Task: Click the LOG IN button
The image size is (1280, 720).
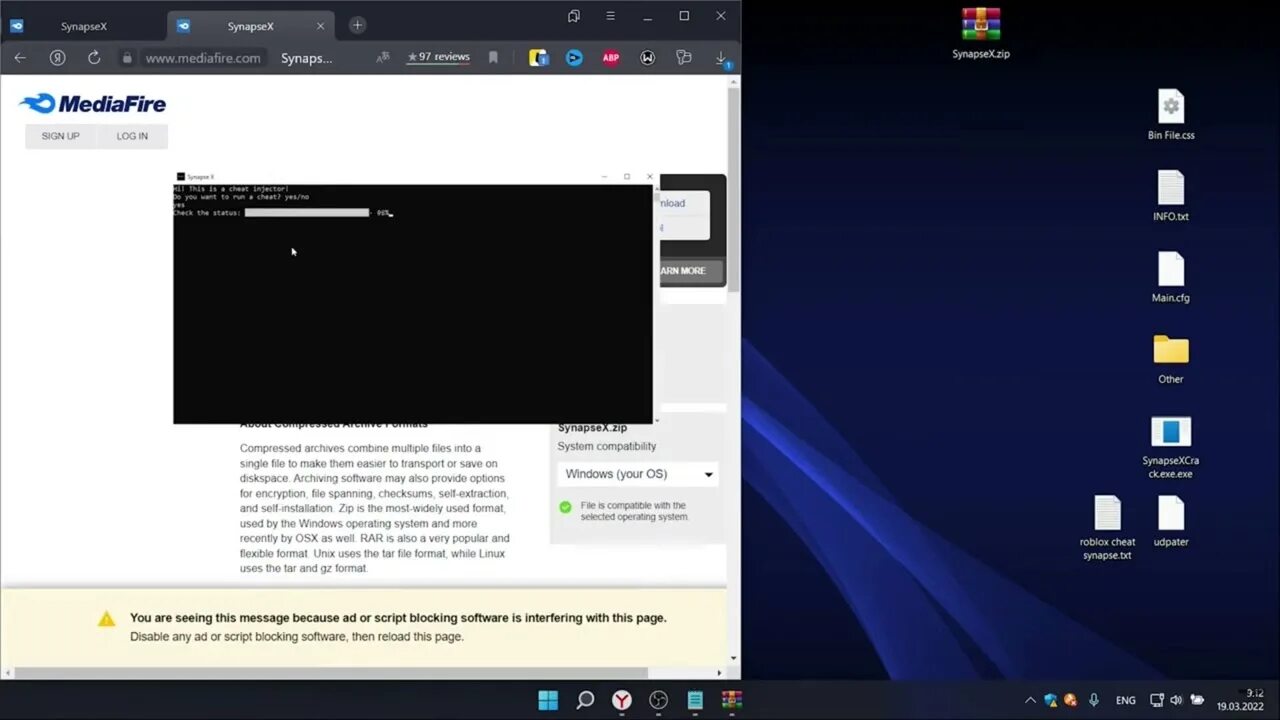Action: (x=132, y=136)
